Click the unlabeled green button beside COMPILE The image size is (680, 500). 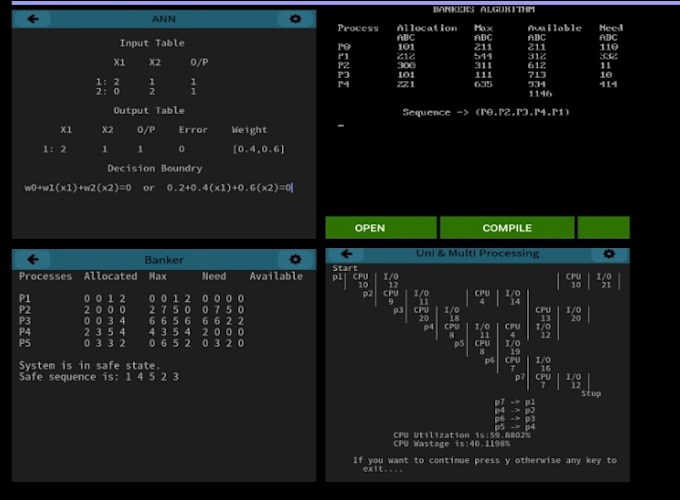pos(604,228)
